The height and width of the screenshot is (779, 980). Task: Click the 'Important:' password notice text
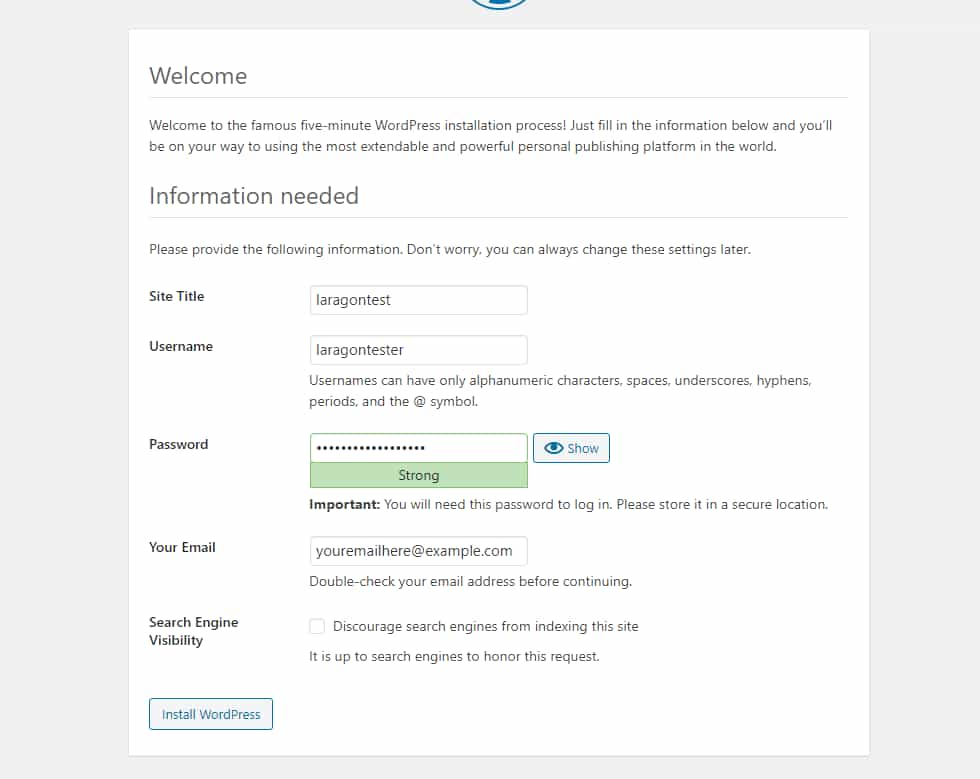coord(568,505)
